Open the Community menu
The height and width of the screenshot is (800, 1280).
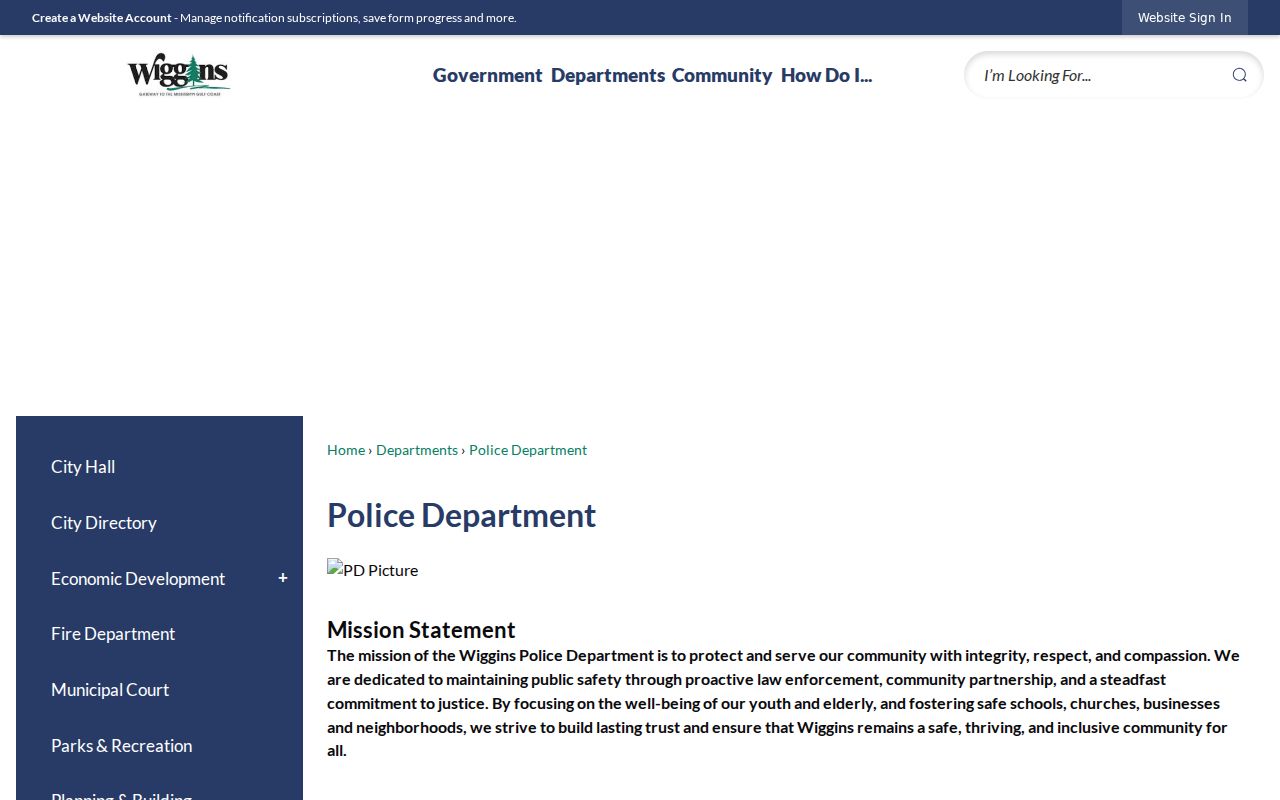pyautogui.click(x=722, y=75)
